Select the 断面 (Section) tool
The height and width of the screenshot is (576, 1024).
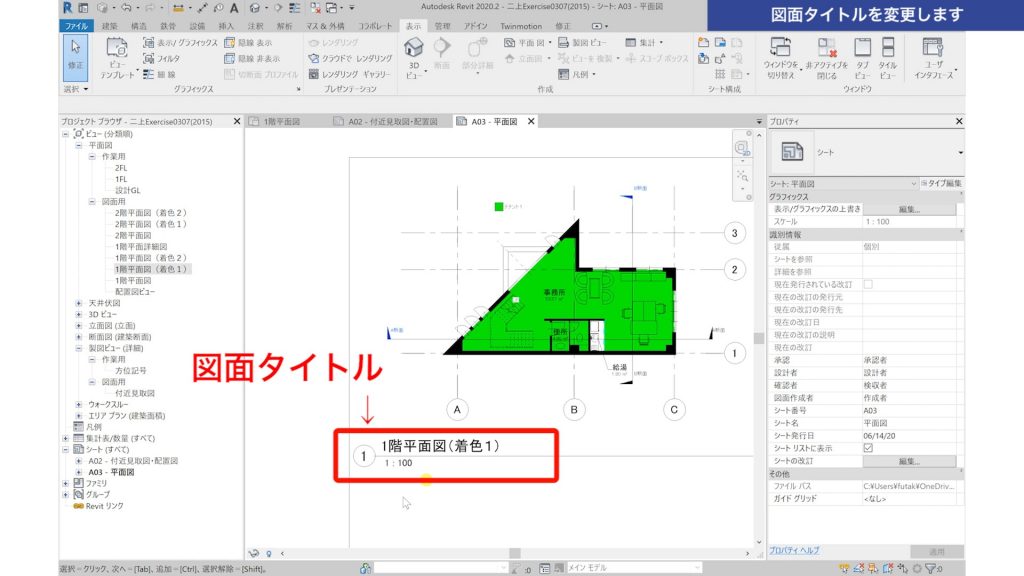pos(441,50)
